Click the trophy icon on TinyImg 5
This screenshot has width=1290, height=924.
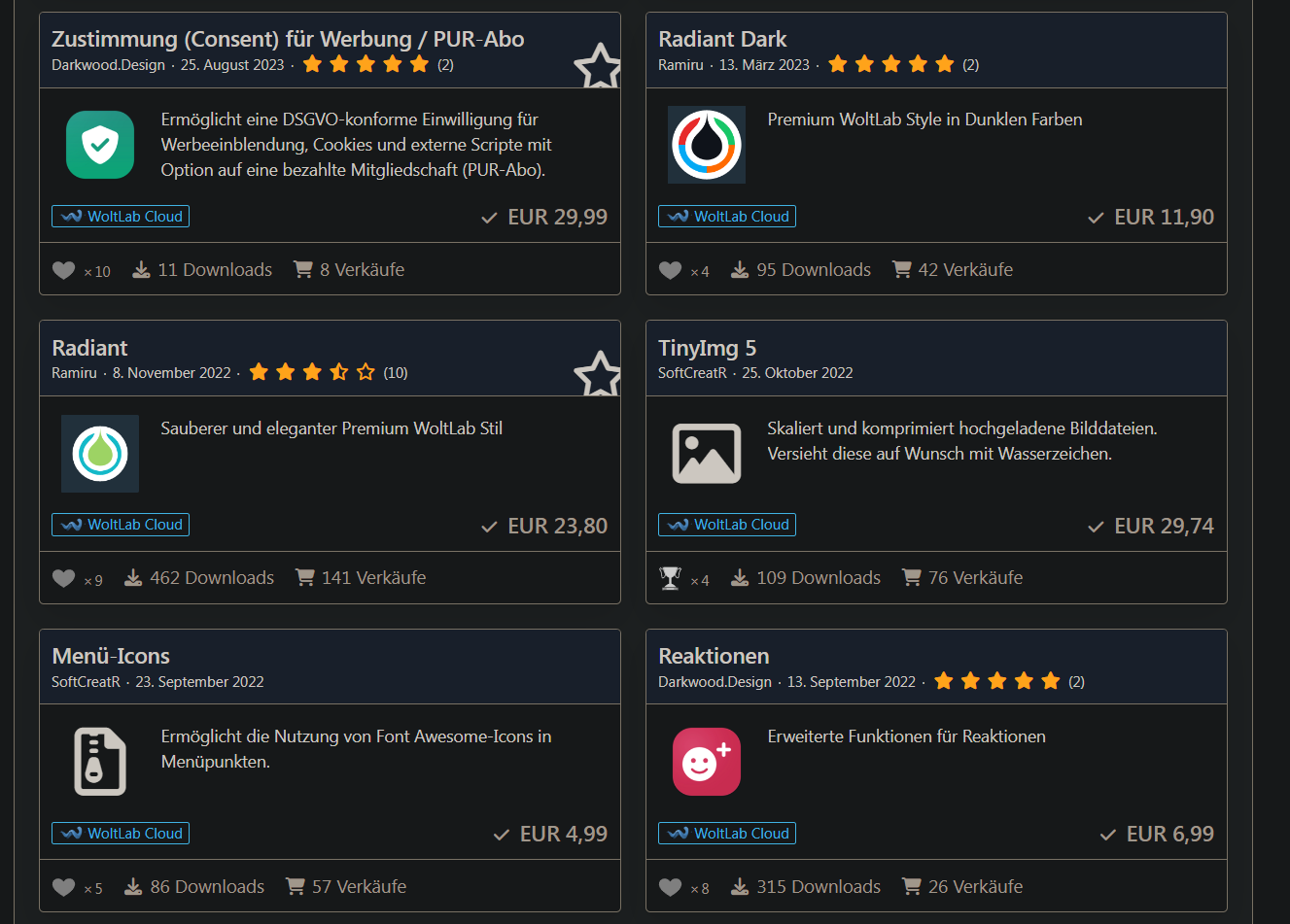coord(670,578)
